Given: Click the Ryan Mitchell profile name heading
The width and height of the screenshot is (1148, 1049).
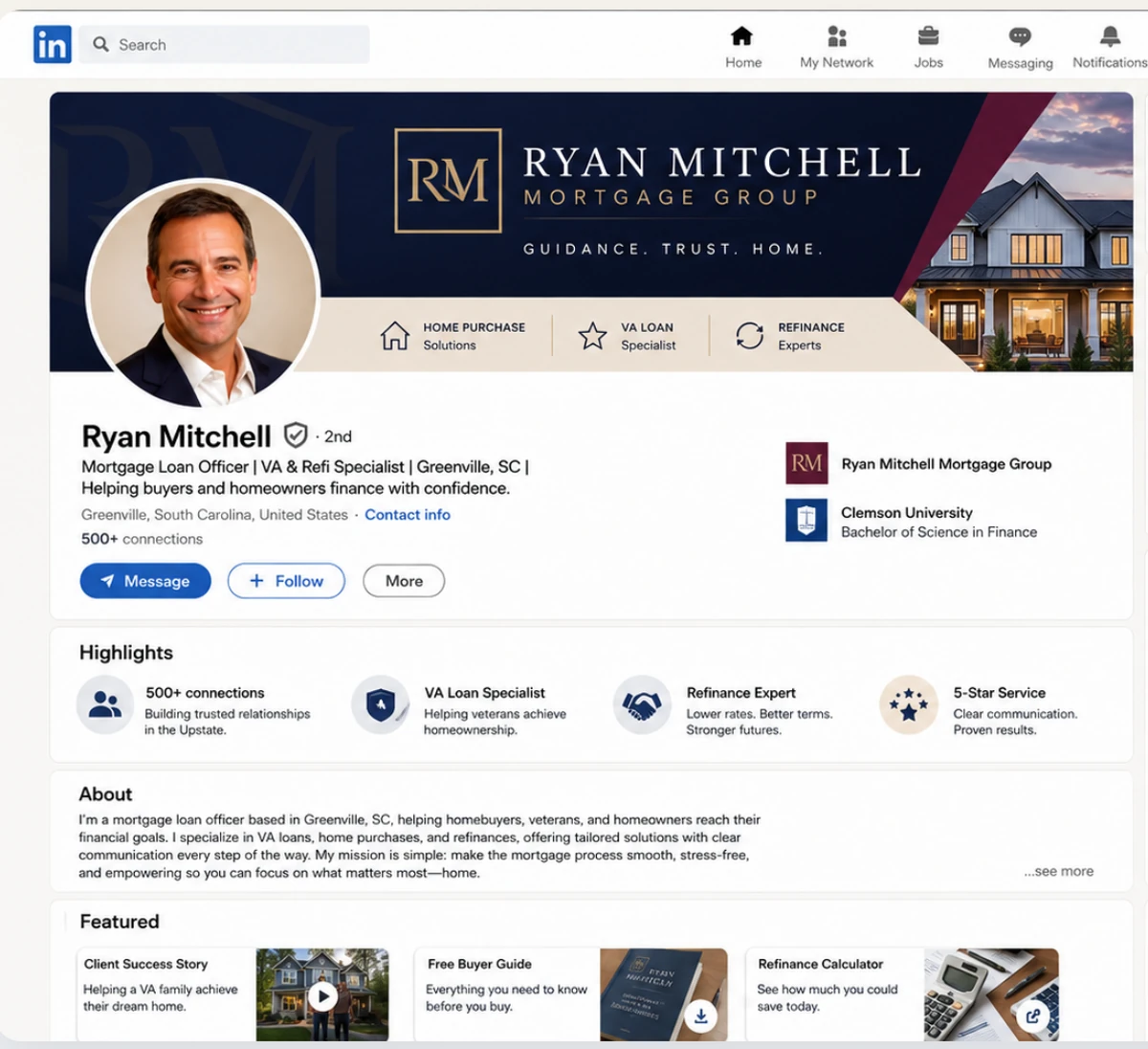Looking at the screenshot, I should click(x=176, y=436).
